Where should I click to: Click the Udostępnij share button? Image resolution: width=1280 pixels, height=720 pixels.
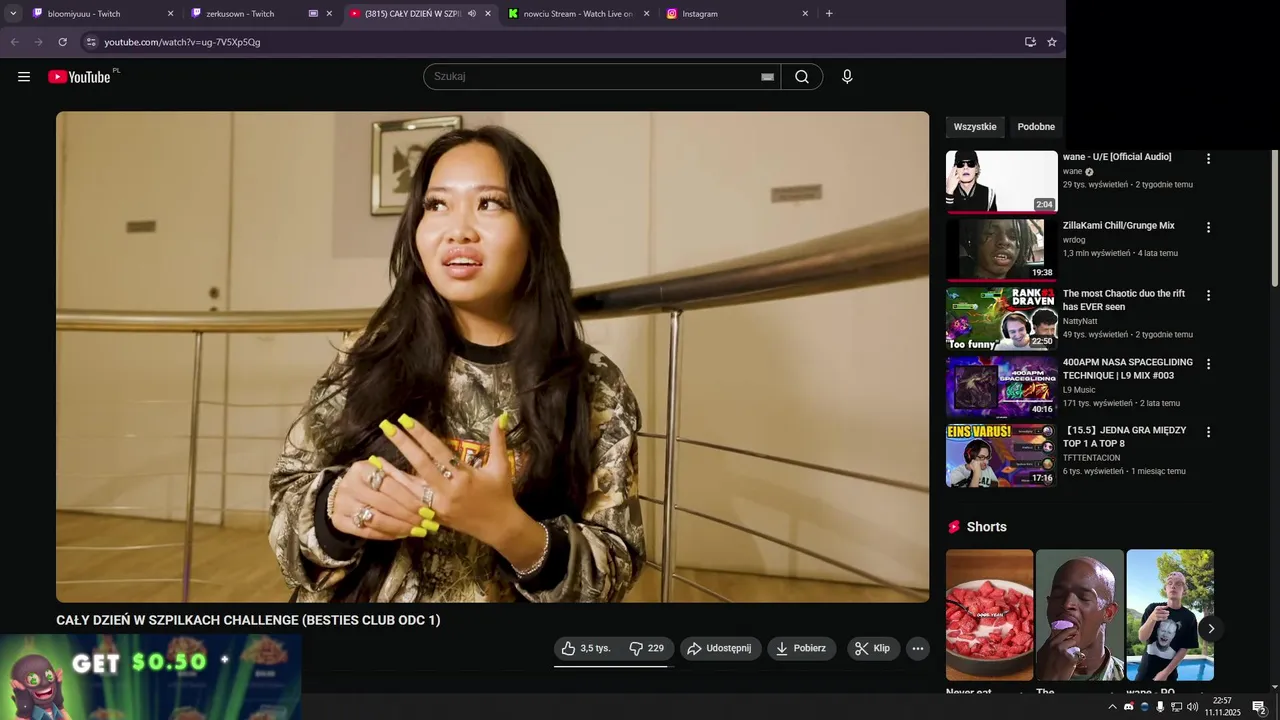721,648
